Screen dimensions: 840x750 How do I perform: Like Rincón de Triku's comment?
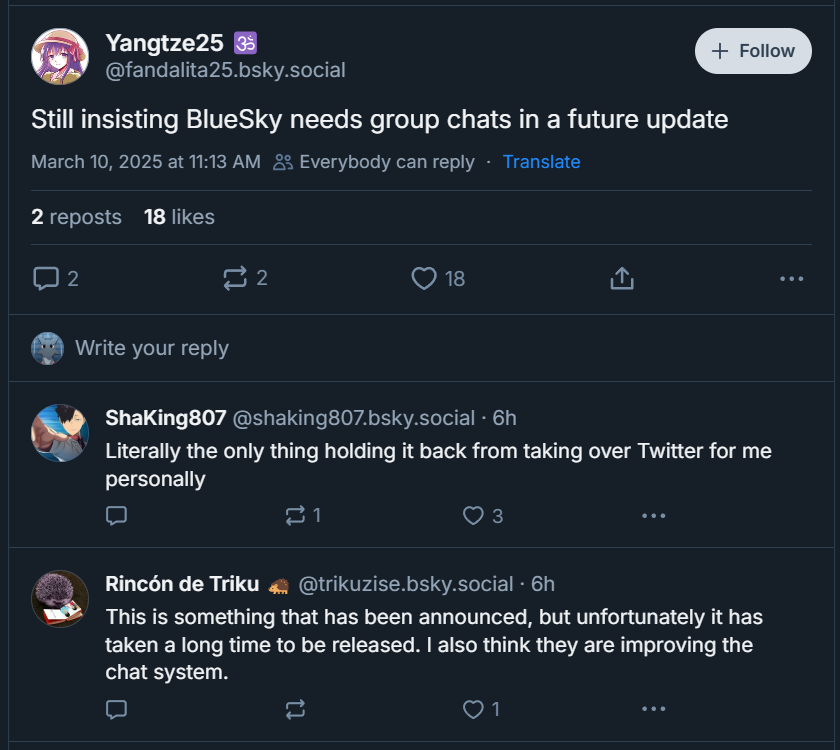[473, 709]
